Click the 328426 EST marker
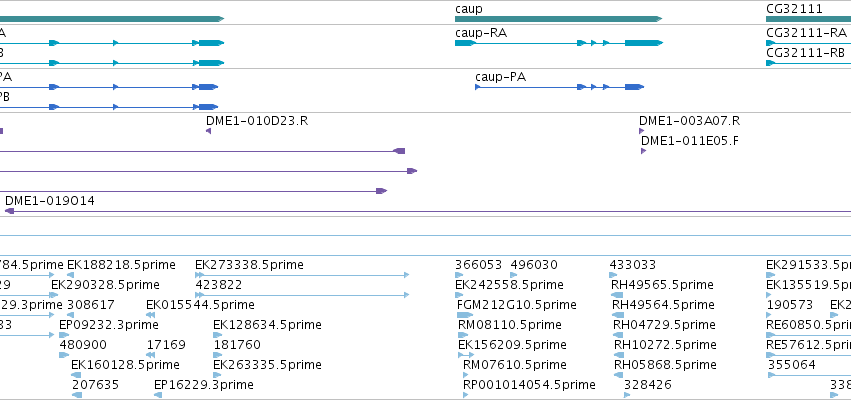 (627, 395)
